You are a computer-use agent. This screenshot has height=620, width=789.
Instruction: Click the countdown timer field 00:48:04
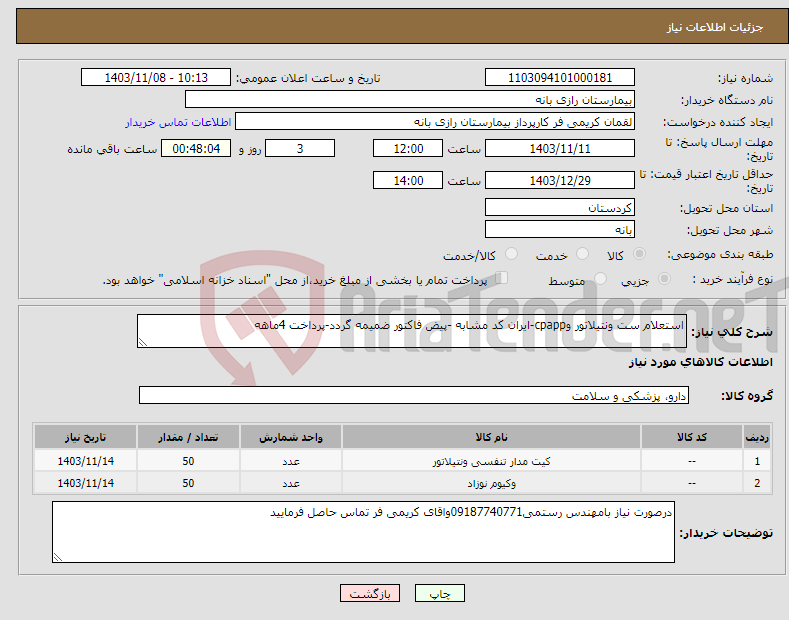click(x=196, y=148)
